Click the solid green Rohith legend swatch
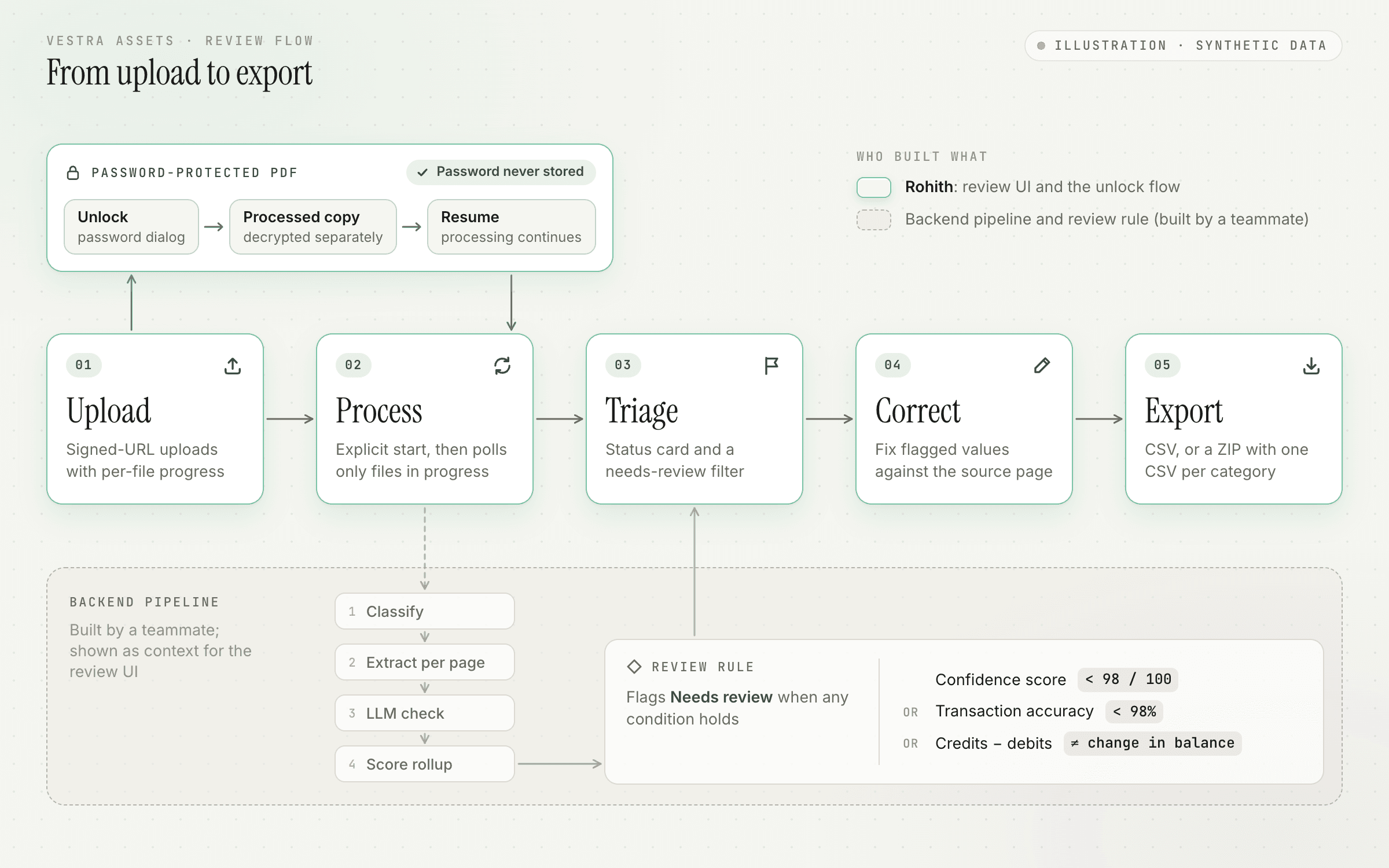 click(874, 187)
